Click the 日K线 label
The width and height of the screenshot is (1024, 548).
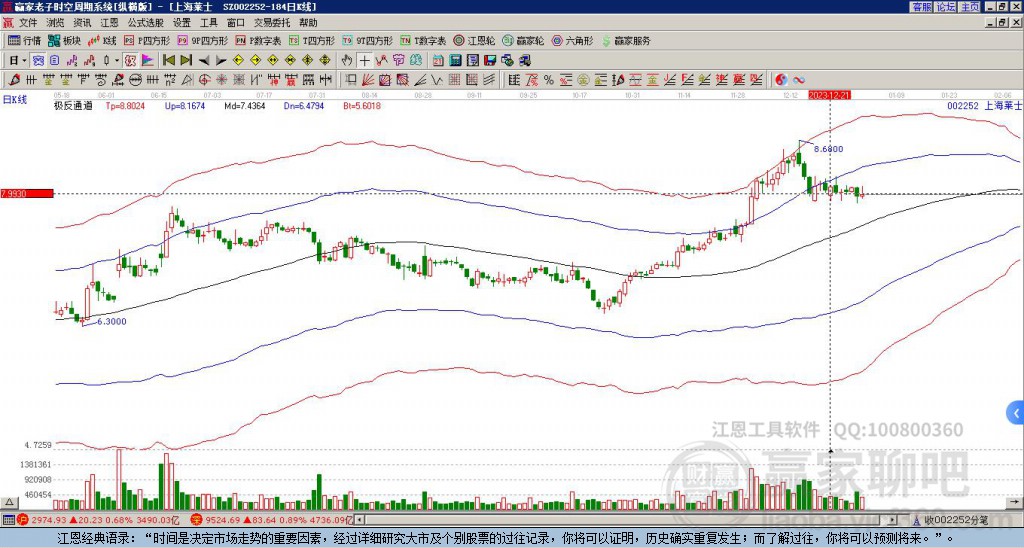point(15,99)
